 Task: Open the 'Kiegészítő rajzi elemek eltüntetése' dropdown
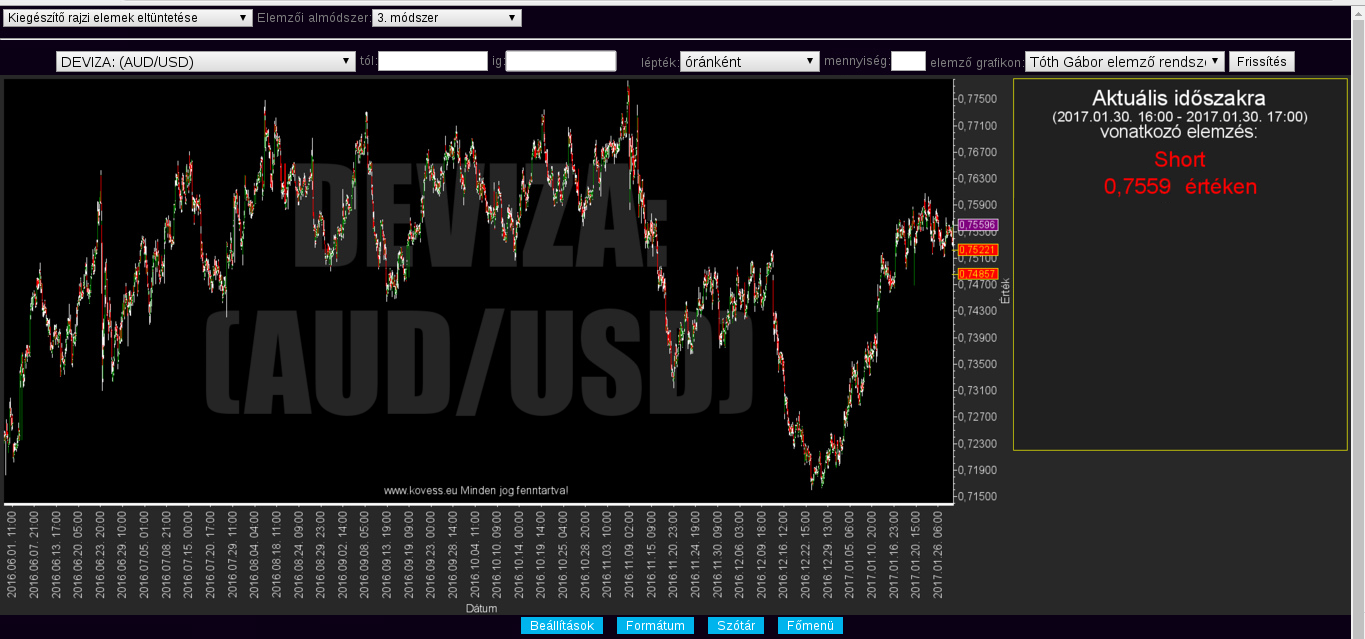point(127,18)
